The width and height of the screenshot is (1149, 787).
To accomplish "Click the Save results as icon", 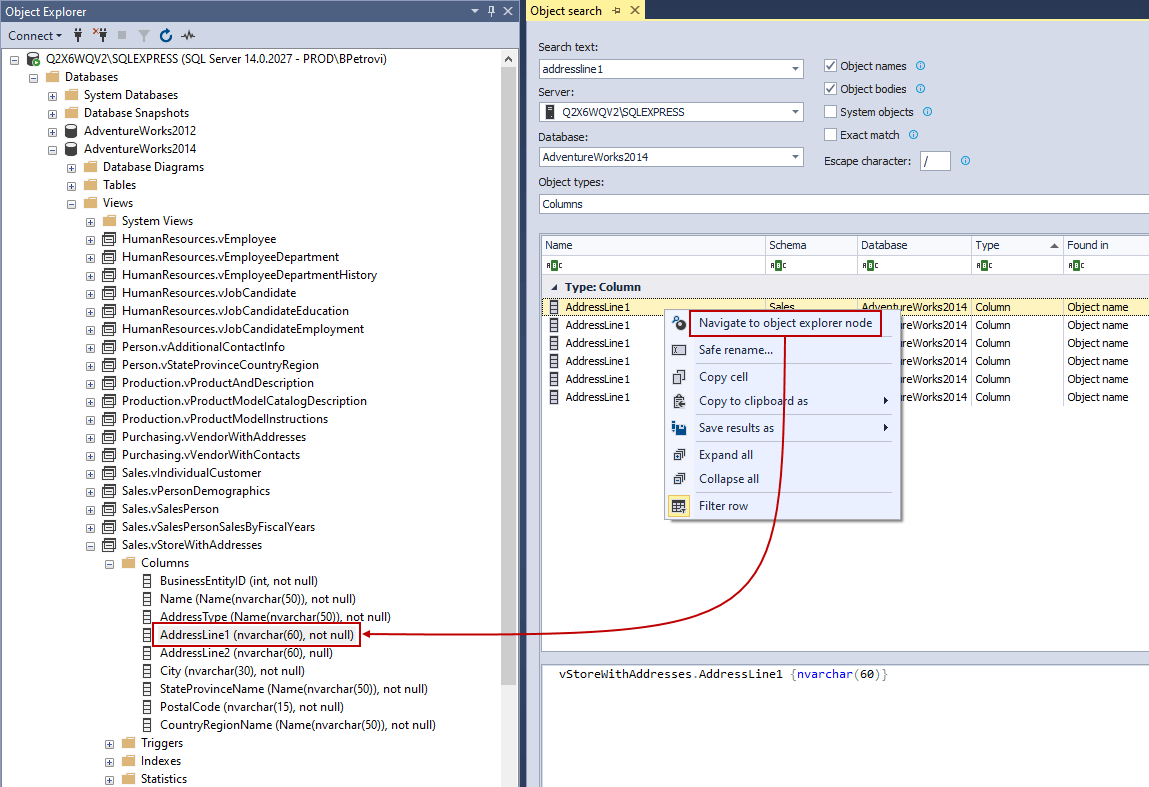I will click(678, 427).
